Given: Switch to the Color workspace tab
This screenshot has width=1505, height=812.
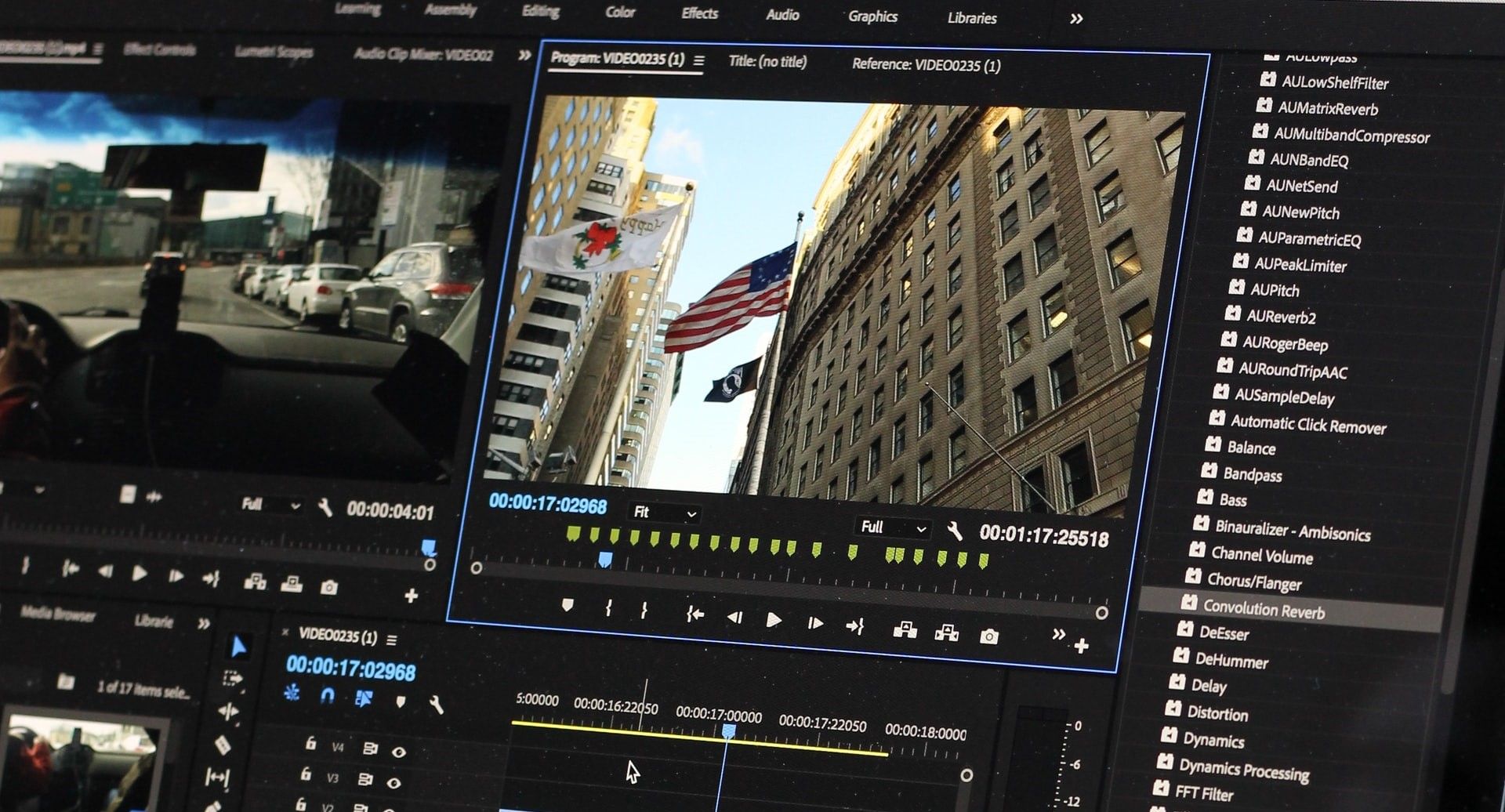Looking at the screenshot, I should [x=621, y=12].
